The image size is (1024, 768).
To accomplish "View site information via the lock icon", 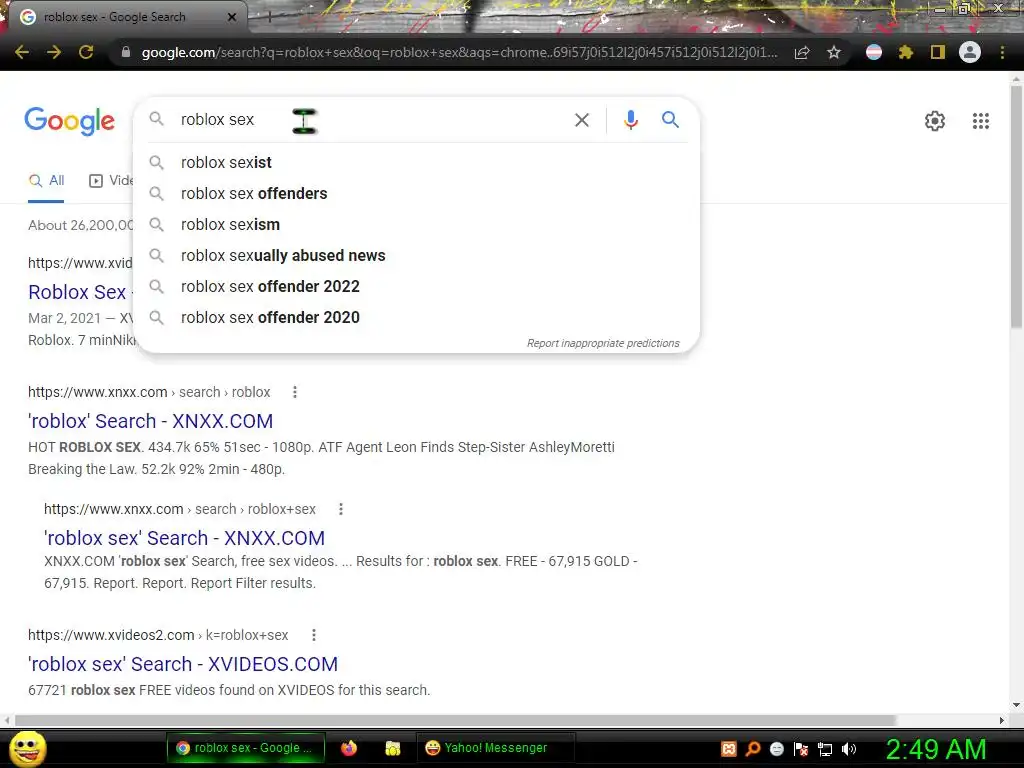I will coord(125,52).
